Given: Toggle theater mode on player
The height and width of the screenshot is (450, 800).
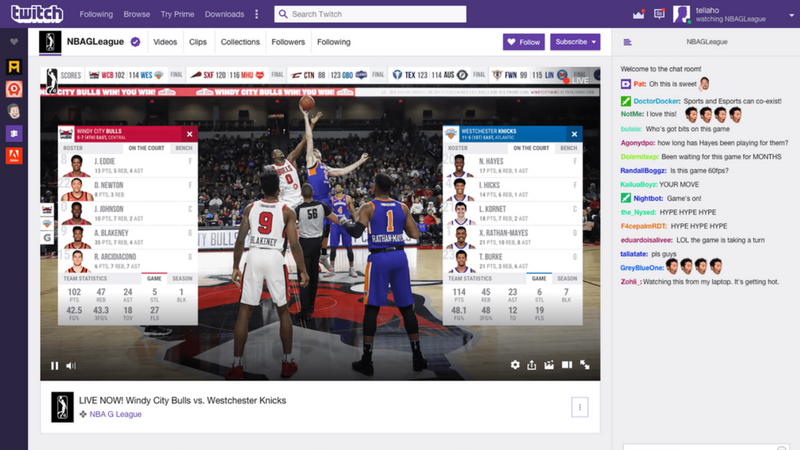Looking at the screenshot, I should pyautogui.click(x=567, y=365).
